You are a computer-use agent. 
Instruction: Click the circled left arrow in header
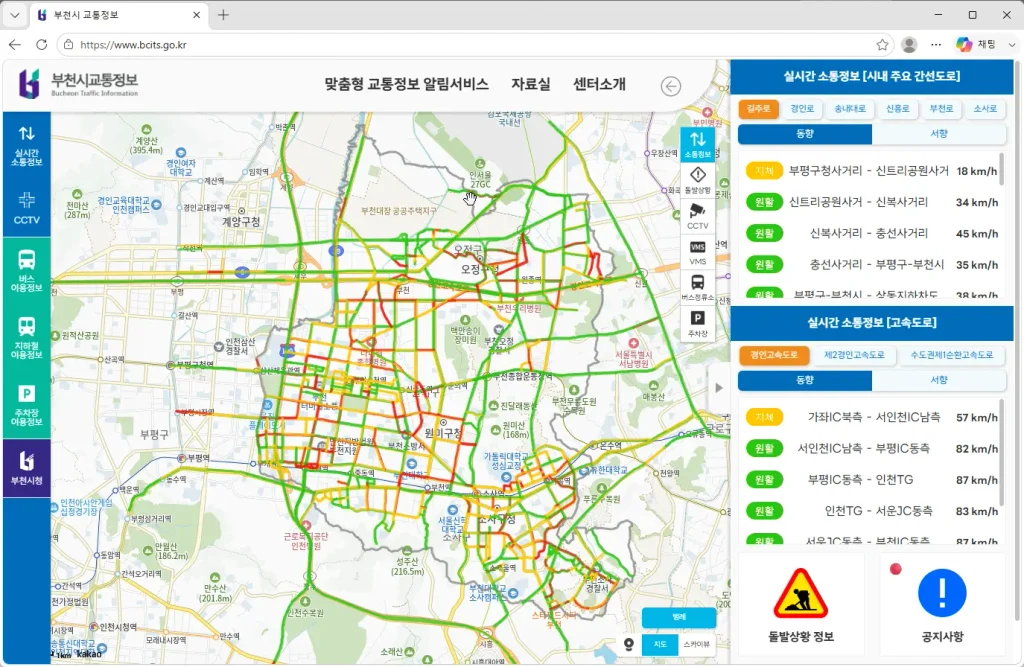click(x=671, y=86)
